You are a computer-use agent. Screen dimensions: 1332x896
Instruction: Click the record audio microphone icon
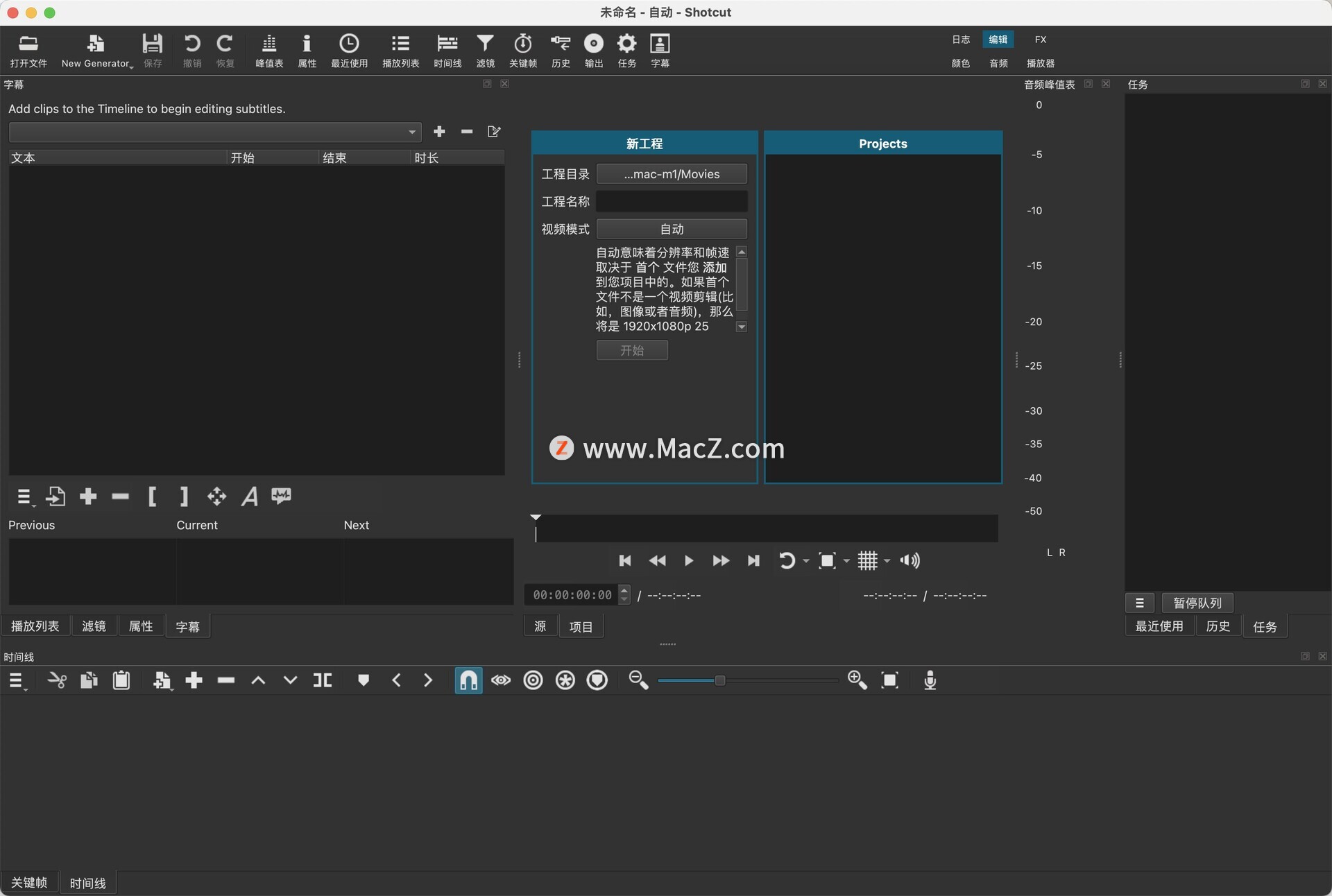click(x=930, y=680)
